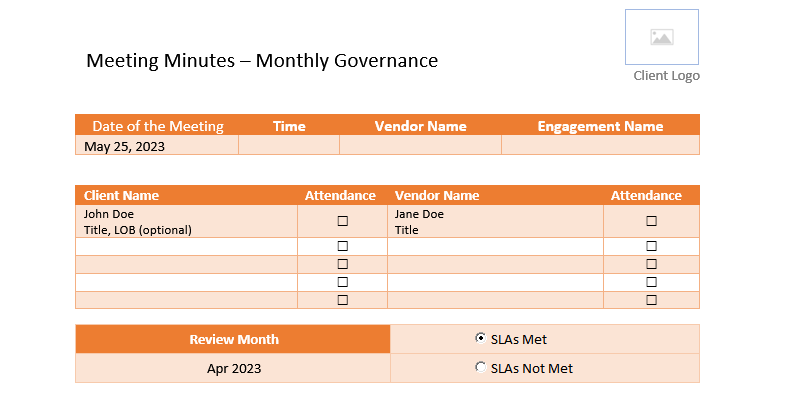Click the Review Month header cell
Viewport: 786px width, 397px height.
click(x=233, y=339)
